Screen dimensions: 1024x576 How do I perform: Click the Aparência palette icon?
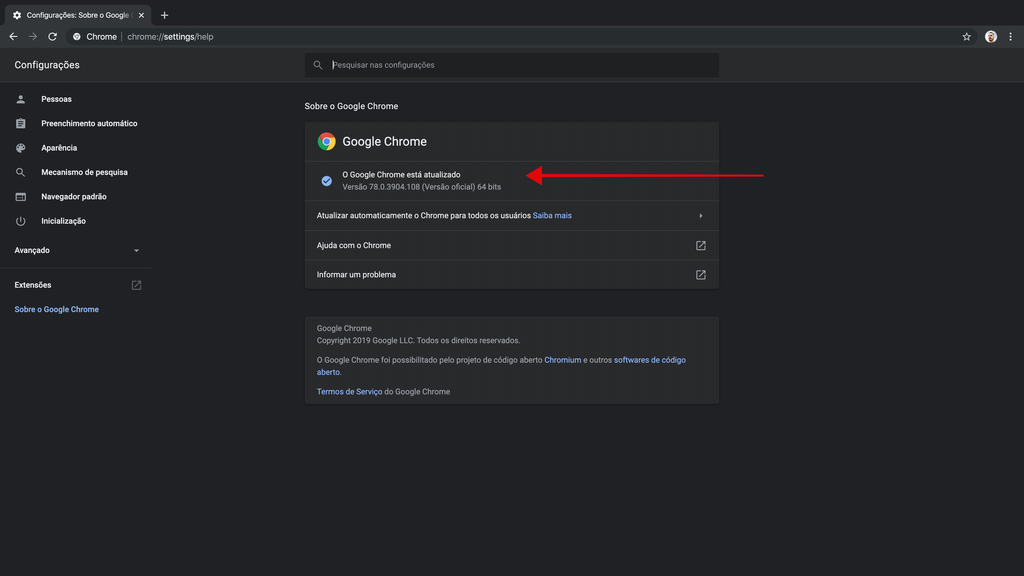click(x=21, y=148)
